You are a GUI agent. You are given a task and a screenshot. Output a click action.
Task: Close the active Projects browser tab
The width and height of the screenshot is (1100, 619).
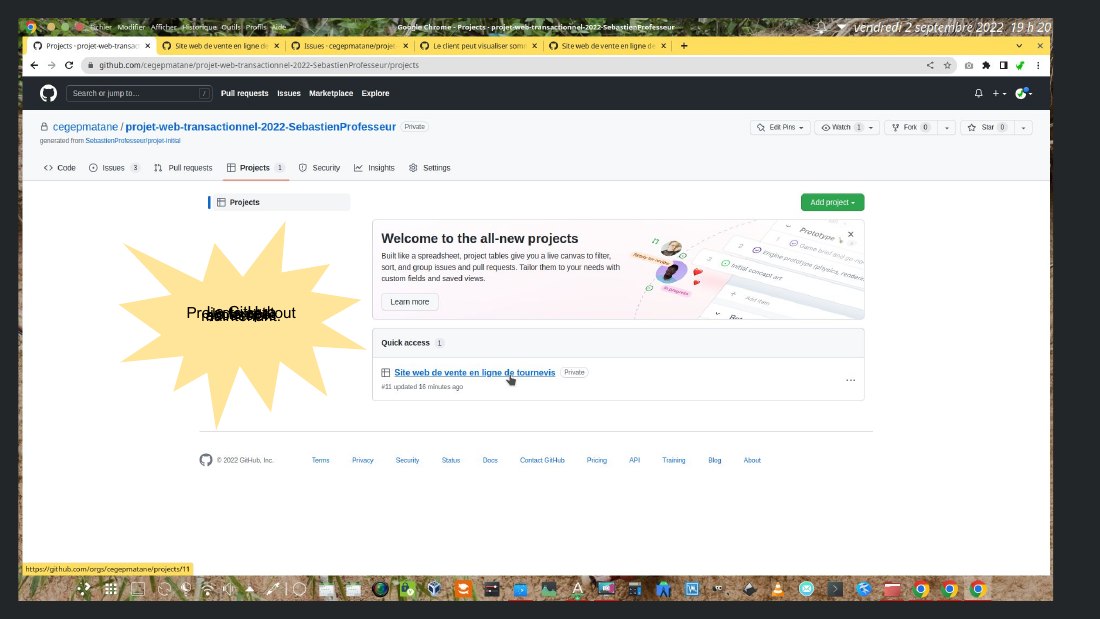pos(147,46)
